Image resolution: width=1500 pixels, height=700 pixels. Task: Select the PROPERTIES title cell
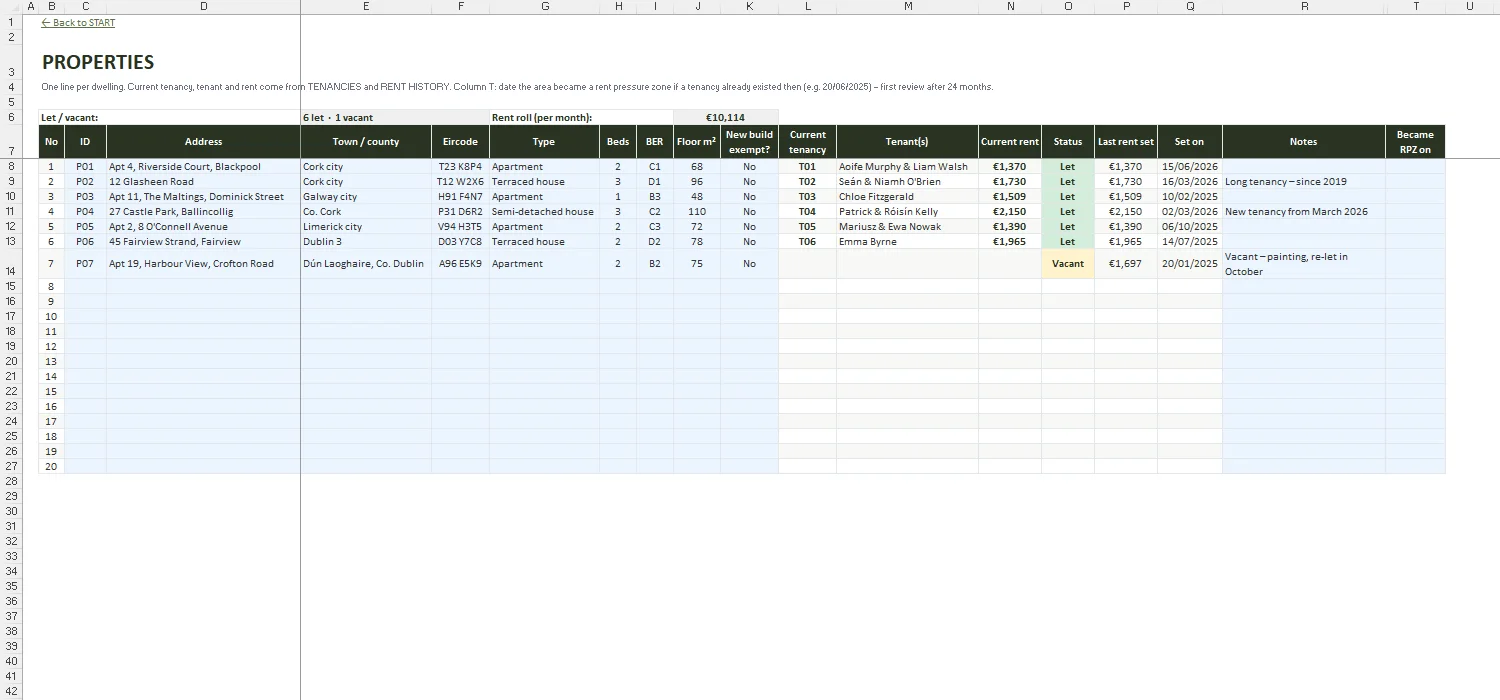pyautogui.click(x=98, y=62)
